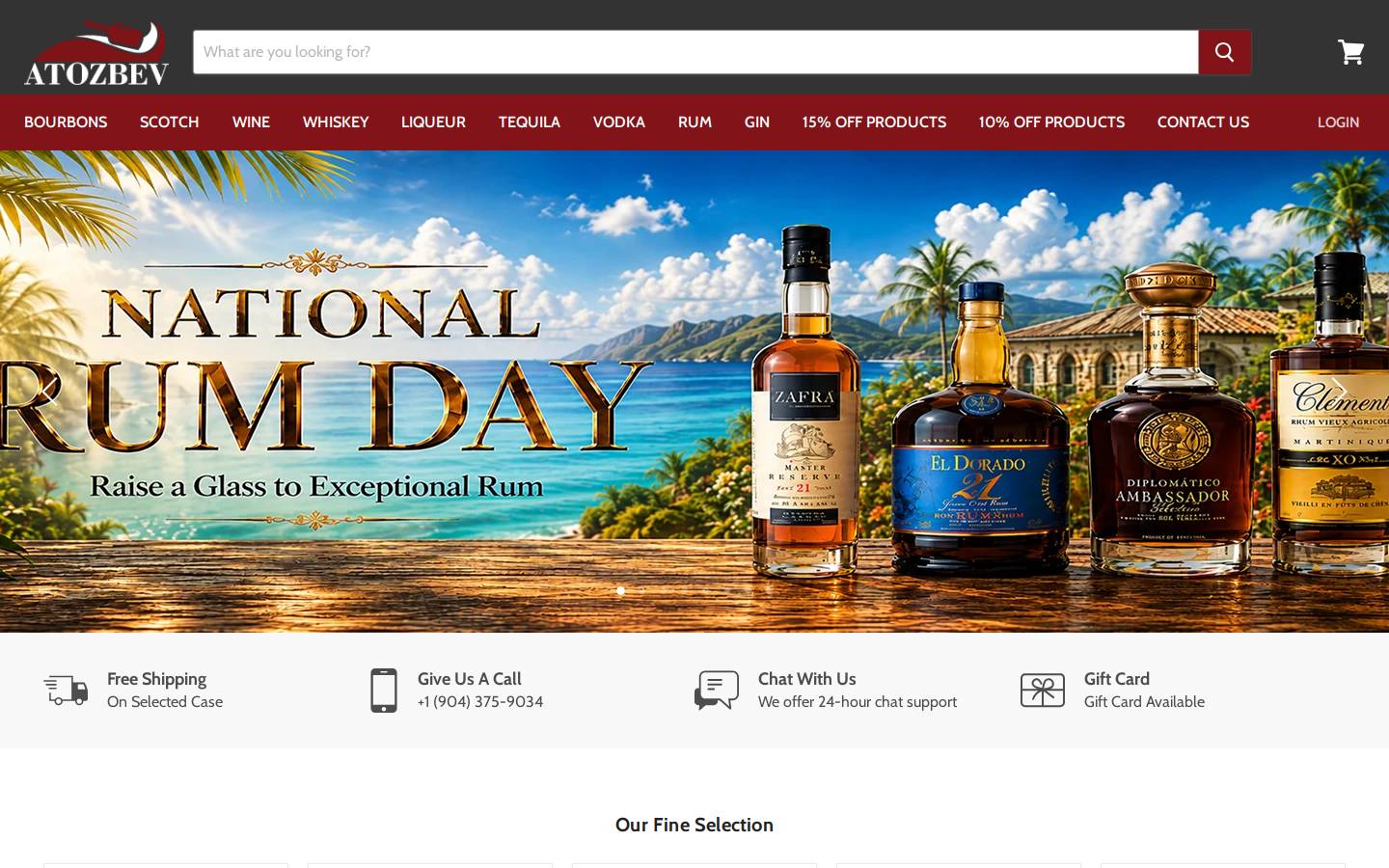Click the gift card icon

coord(1043,691)
